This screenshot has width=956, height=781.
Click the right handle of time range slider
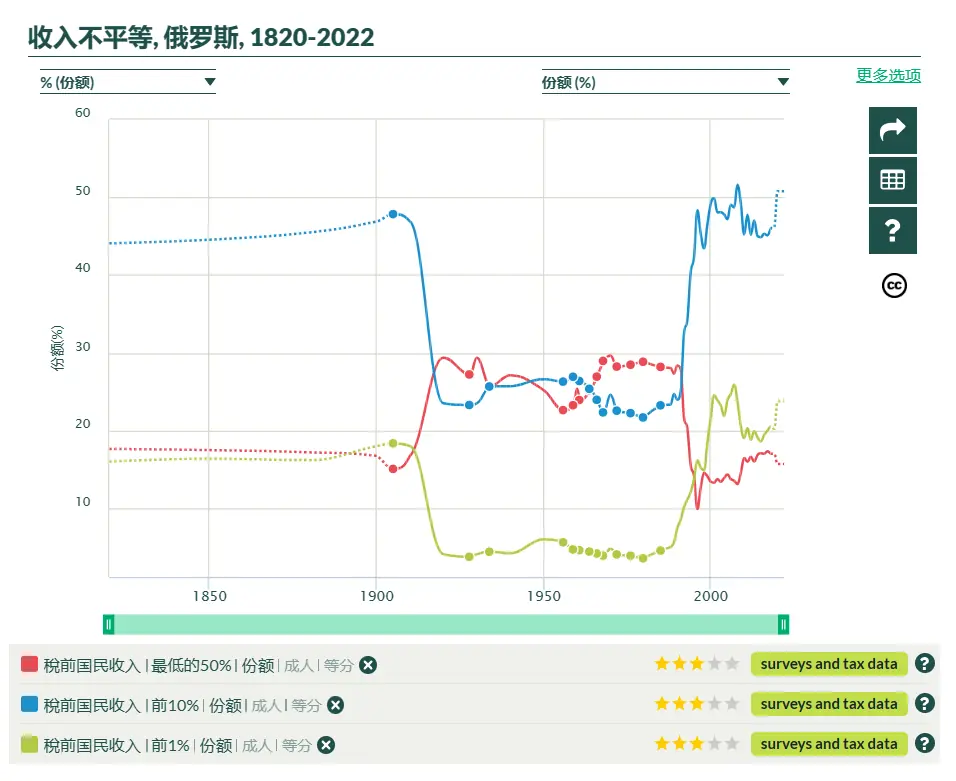[x=783, y=624]
